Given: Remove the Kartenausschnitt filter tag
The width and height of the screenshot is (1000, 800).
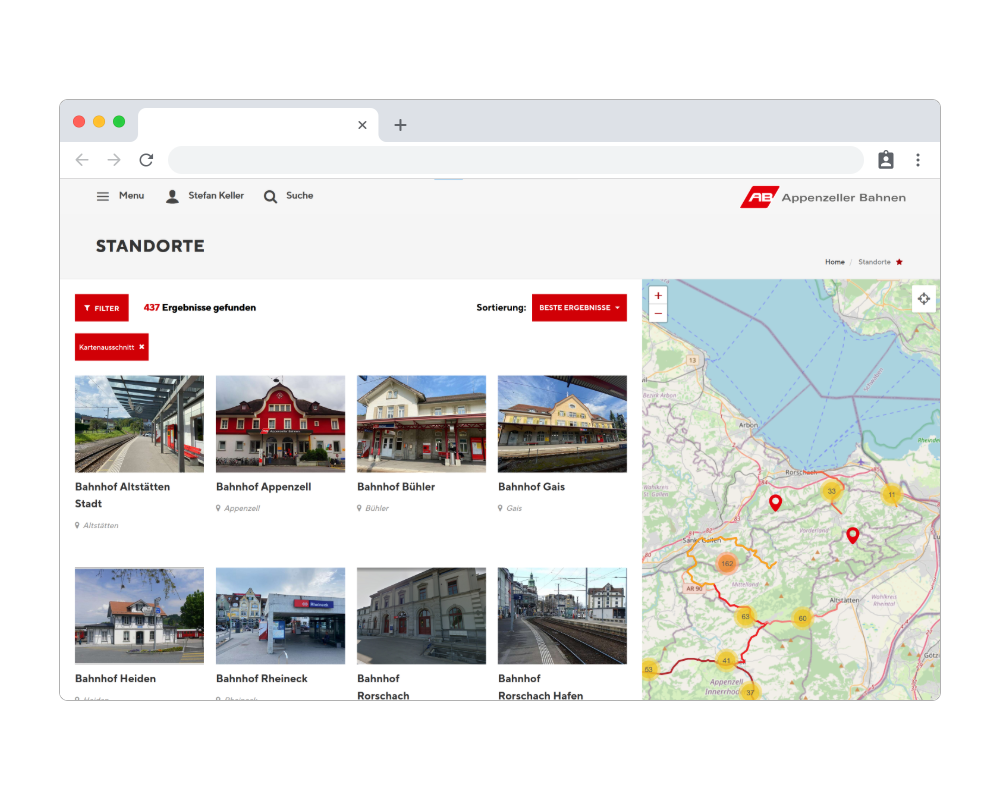Looking at the screenshot, I should [x=142, y=347].
